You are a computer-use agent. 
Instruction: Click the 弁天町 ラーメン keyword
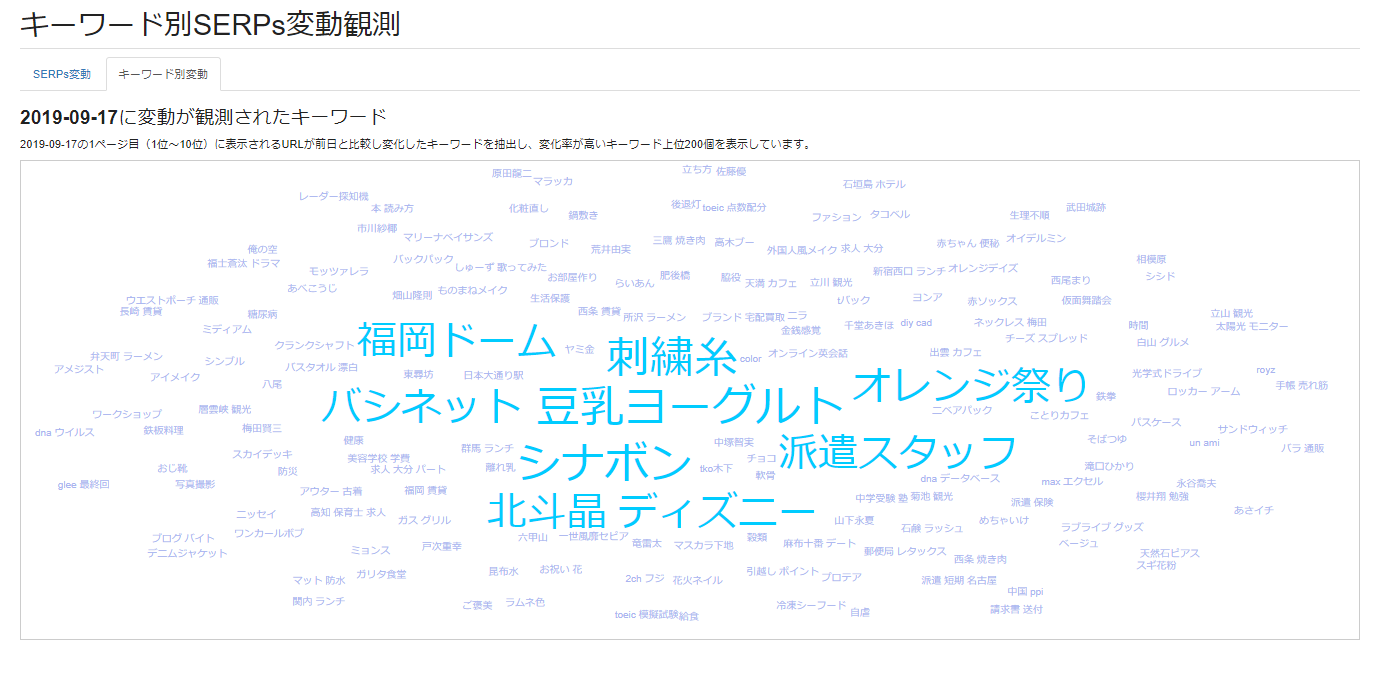click(126, 356)
